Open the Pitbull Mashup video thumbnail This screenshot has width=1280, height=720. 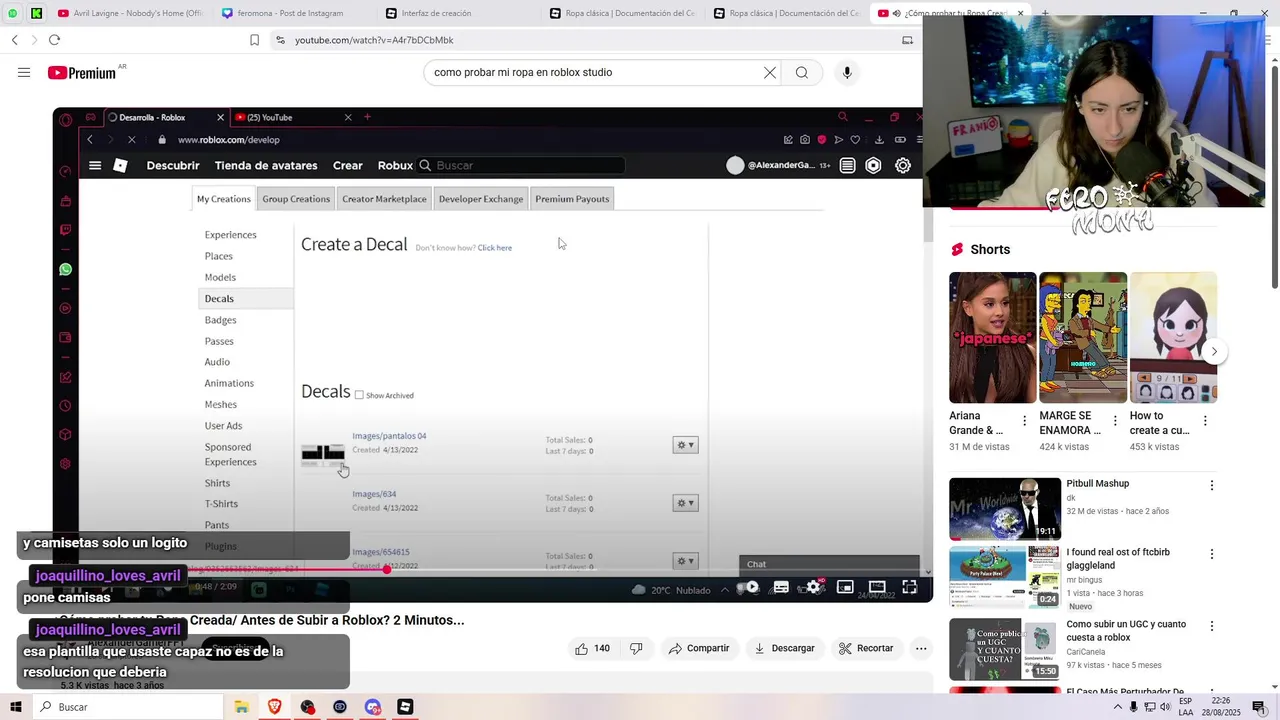[x=1005, y=509]
